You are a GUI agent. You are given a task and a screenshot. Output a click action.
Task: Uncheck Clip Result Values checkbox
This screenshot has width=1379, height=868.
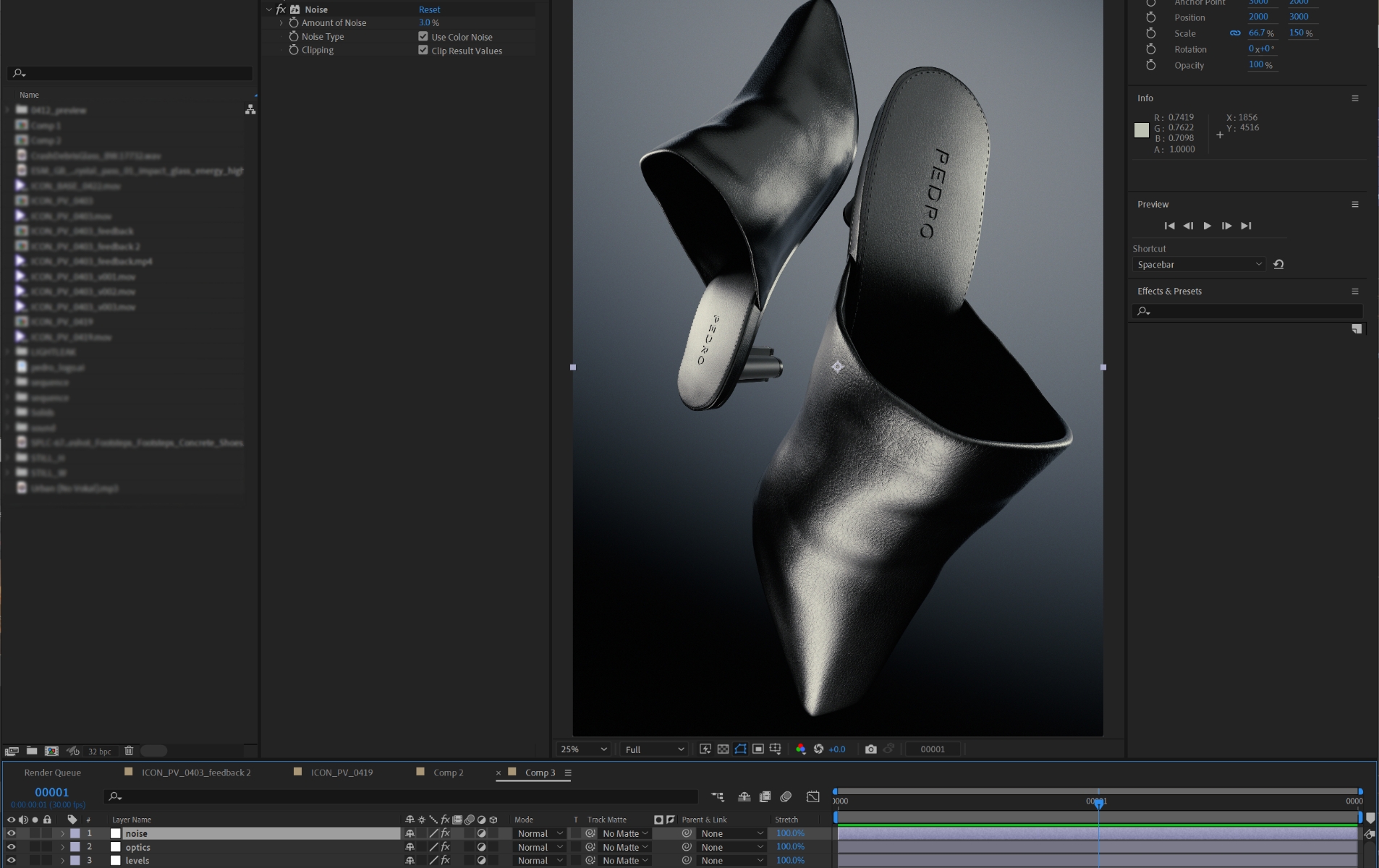[423, 51]
